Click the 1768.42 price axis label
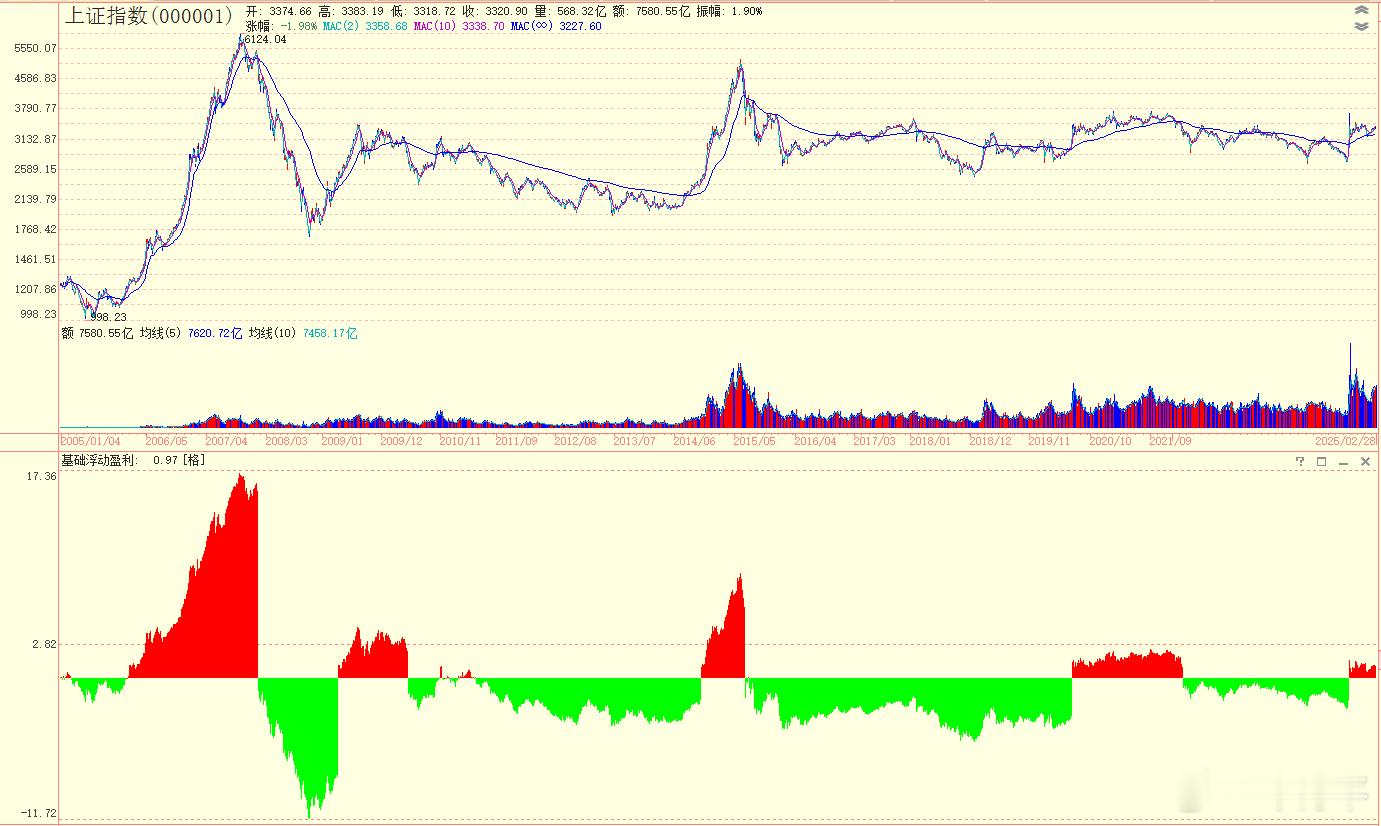Screen dimensions: 1381x826 click(36, 229)
